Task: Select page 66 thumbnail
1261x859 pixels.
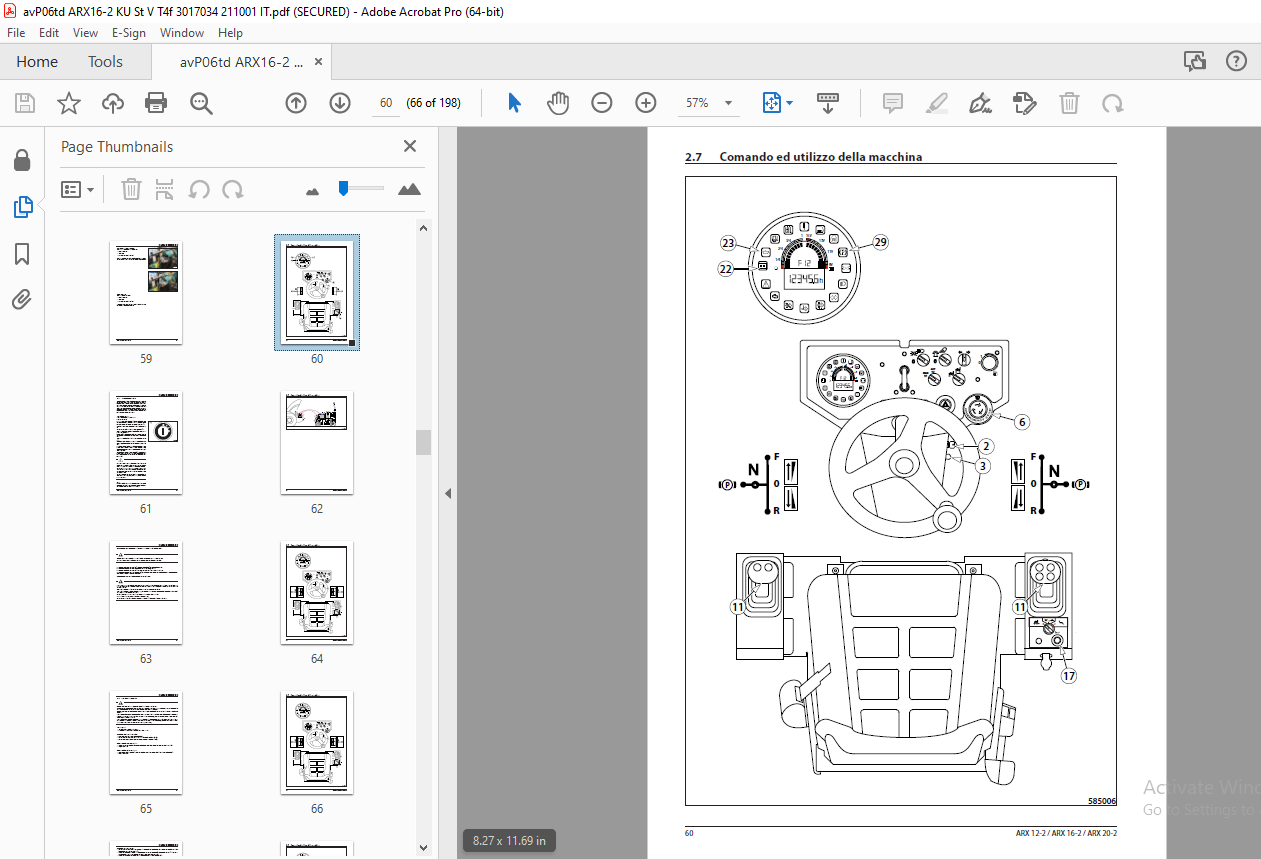Action: pyautogui.click(x=317, y=742)
